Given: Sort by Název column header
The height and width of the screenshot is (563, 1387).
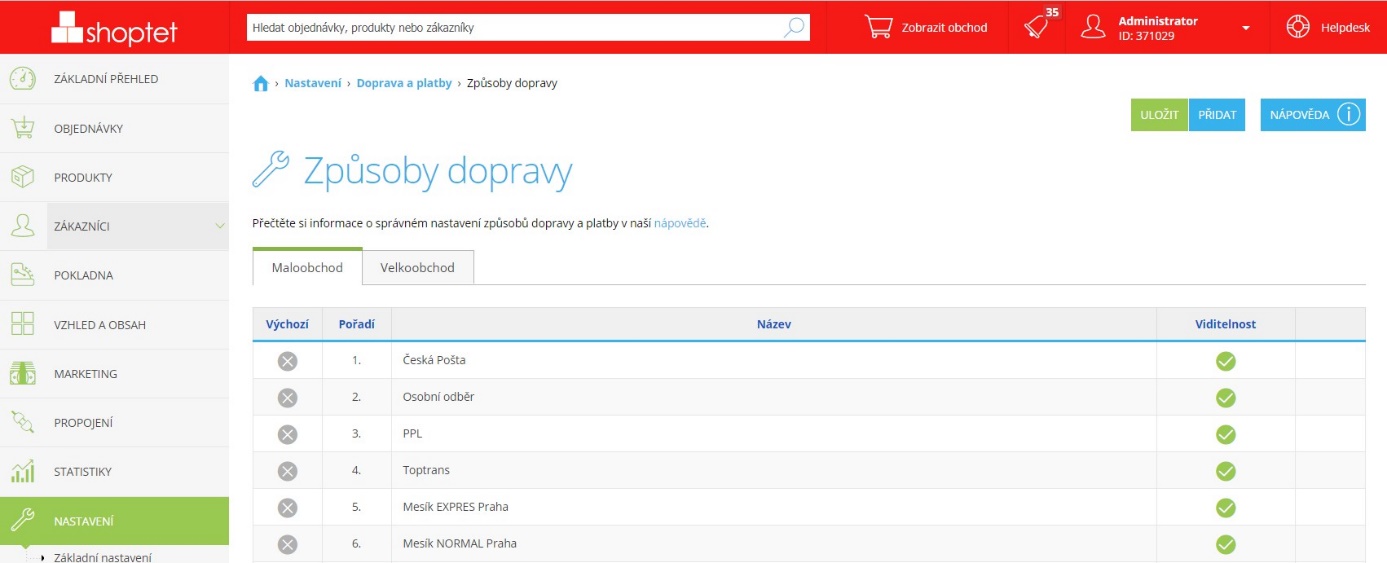Looking at the screenshot, I should [x=774, y=324].
